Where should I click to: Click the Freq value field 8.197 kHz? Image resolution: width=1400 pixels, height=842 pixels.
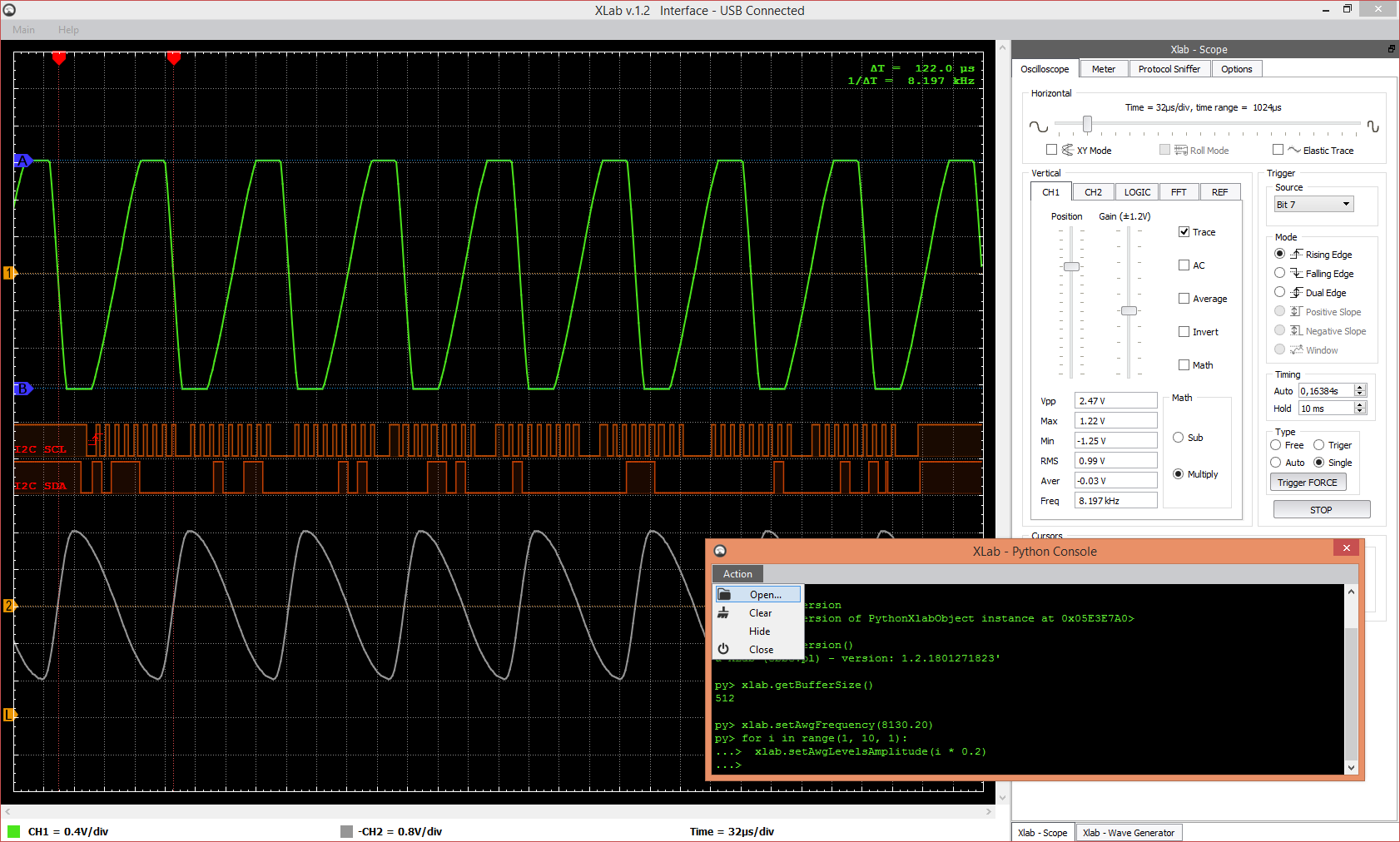1116,501
